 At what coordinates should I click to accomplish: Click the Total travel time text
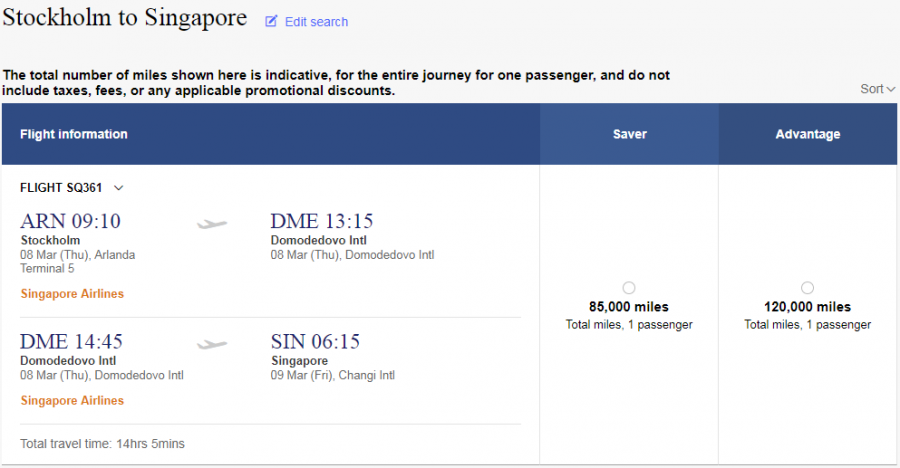[102, 444]
